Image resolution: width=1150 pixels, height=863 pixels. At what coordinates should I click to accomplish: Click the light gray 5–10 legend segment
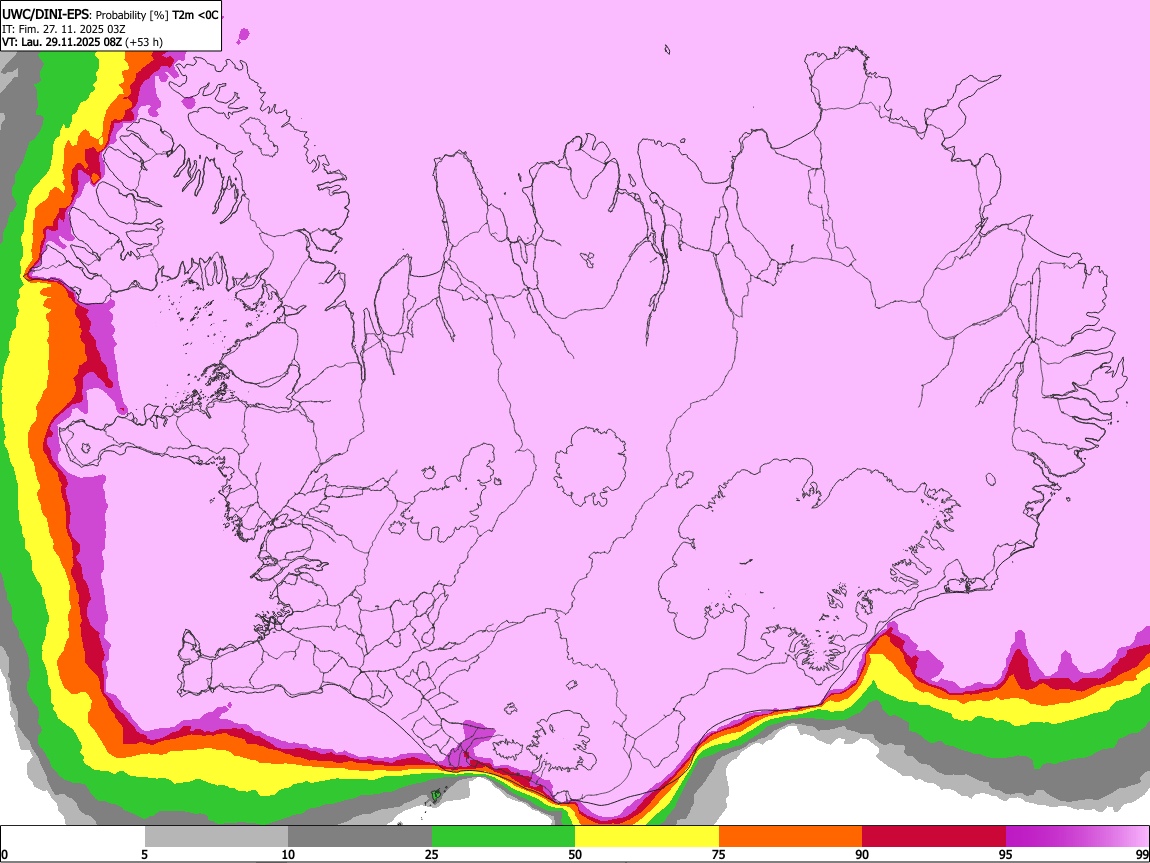[216, 837]
